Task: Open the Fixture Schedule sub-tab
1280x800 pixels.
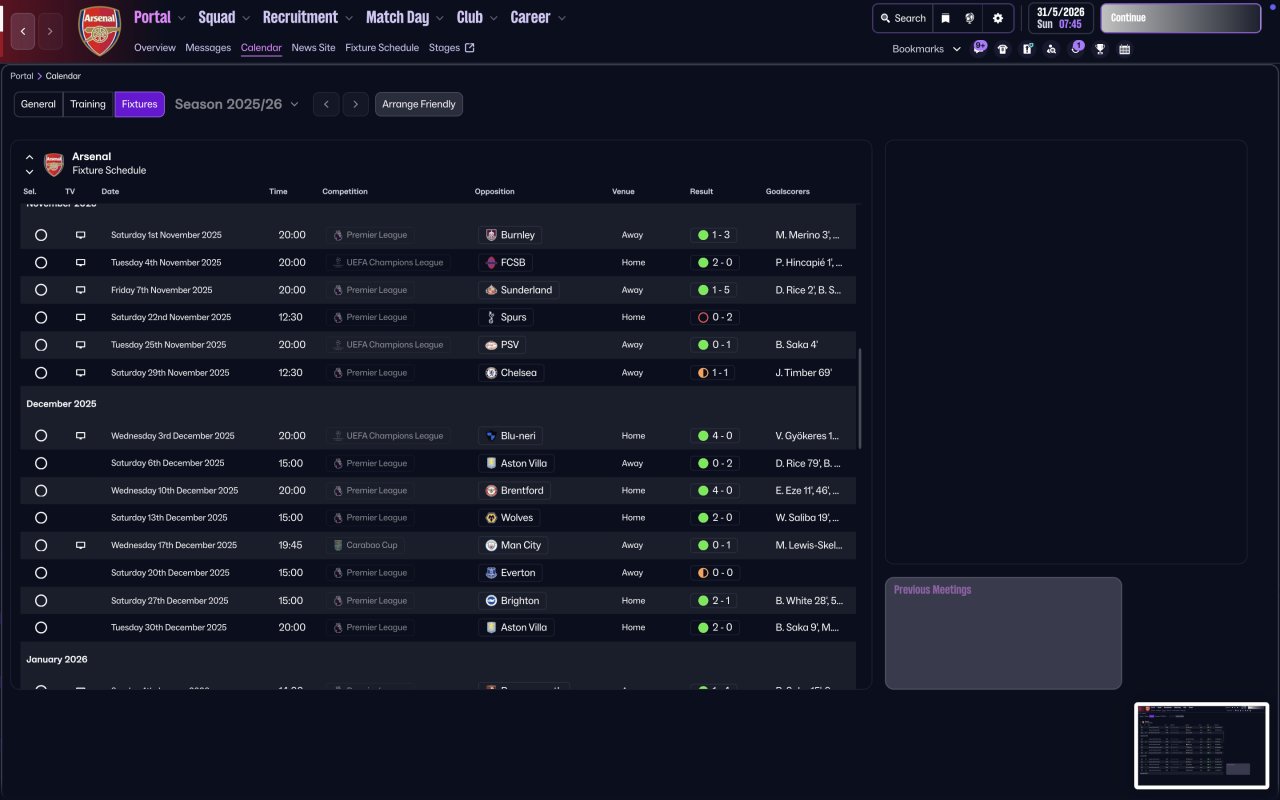Action: 382,48
